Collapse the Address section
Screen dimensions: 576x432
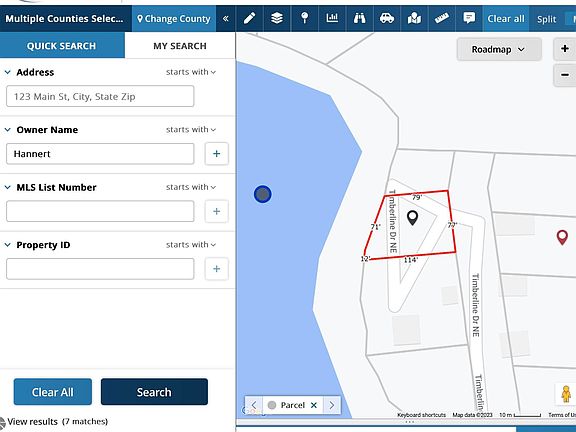[x=7, y=72]
